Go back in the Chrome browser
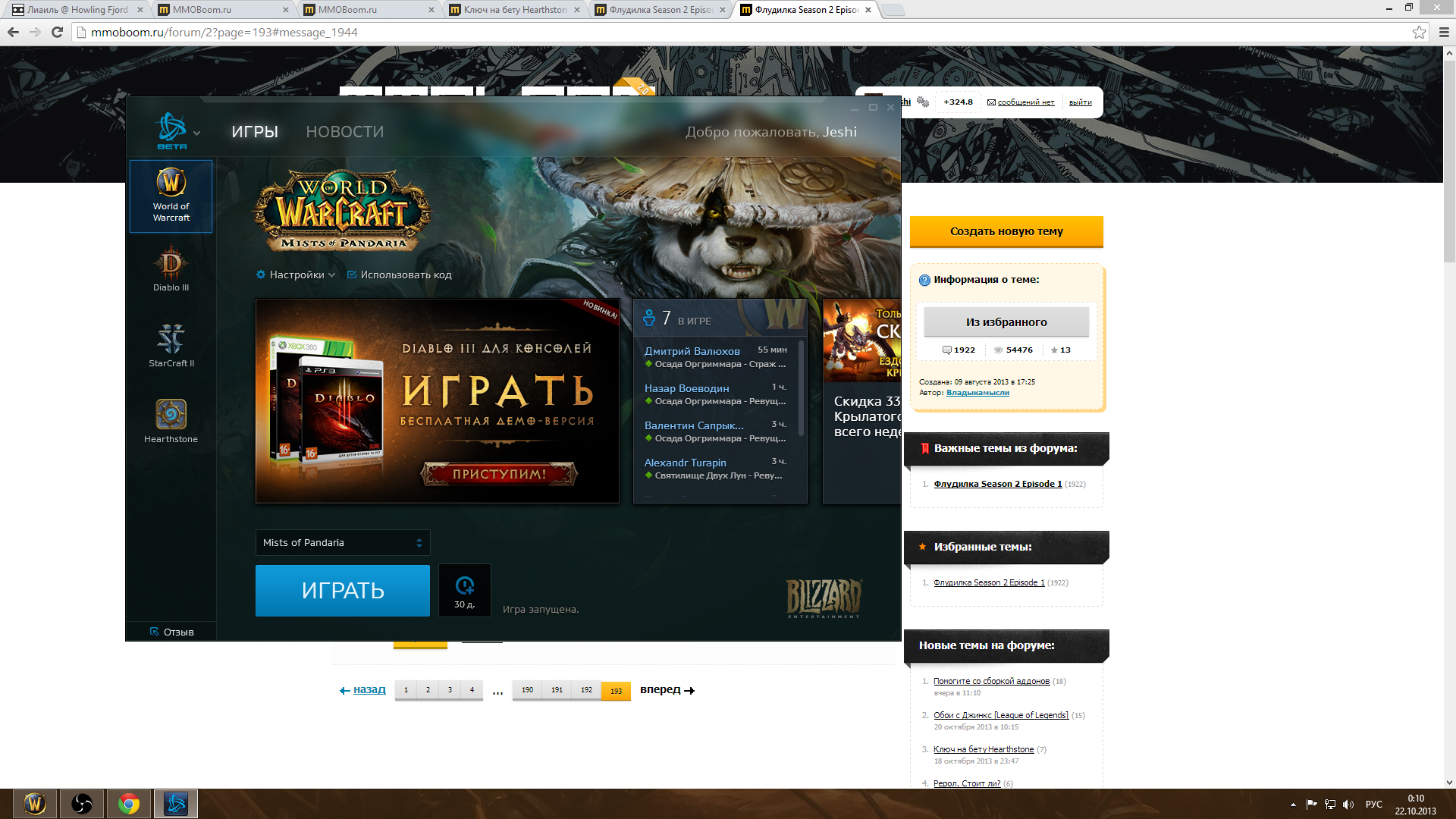 13,32
